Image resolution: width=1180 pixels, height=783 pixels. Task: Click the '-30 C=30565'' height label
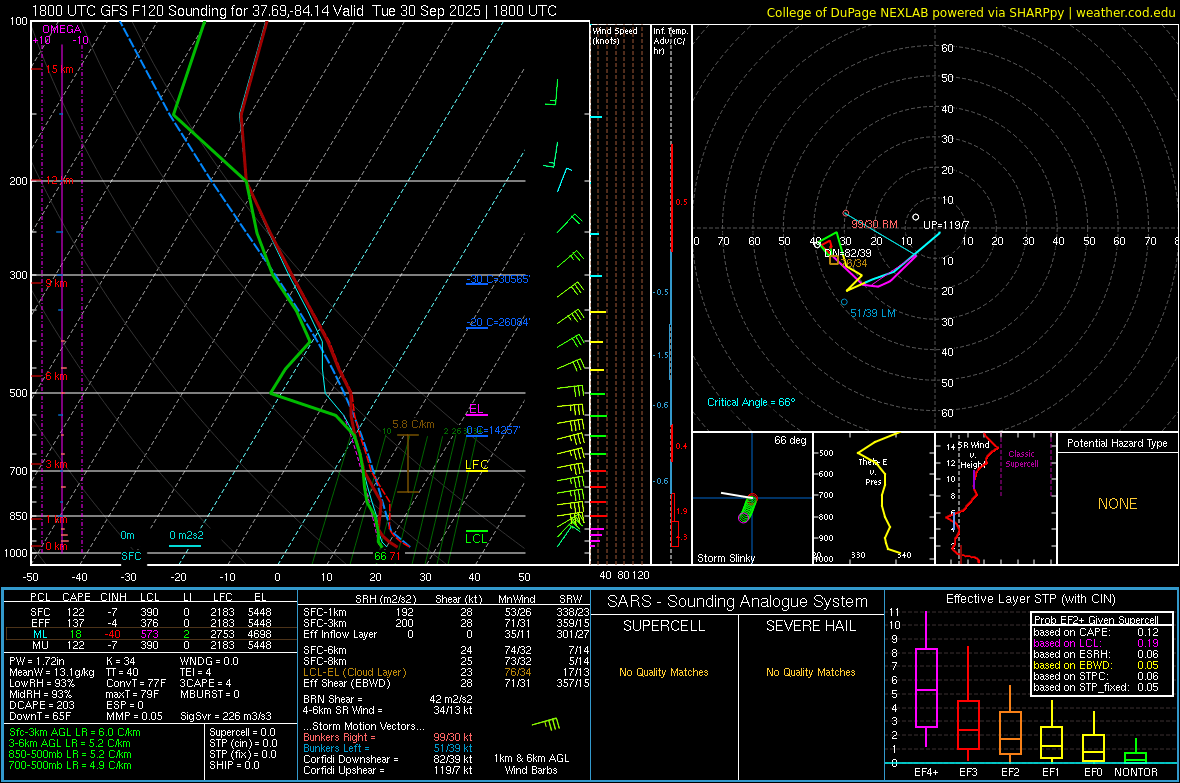[498, 279]
